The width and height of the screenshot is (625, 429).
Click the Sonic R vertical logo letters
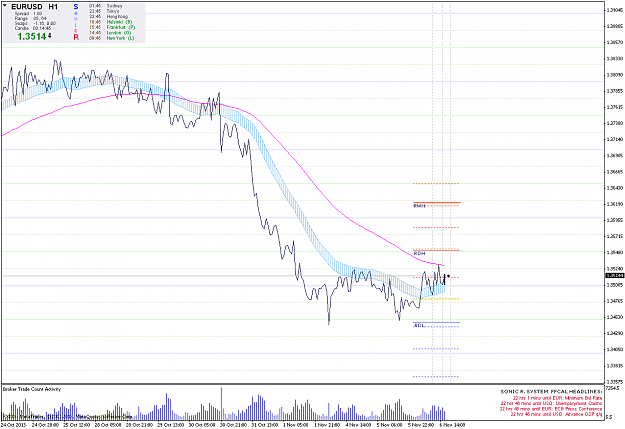[76, 22]
